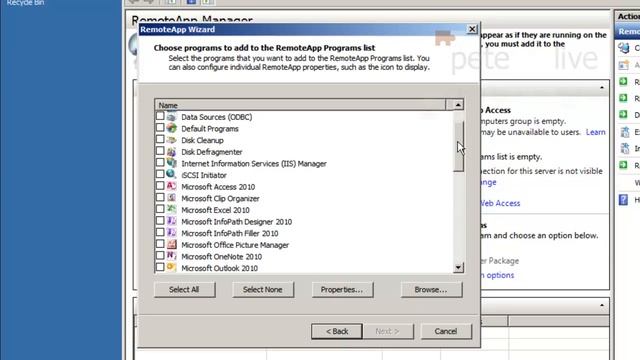Check the Microsoft Clip Organizer checkbox
The image size is (640, 360).
tap(160, 198)
